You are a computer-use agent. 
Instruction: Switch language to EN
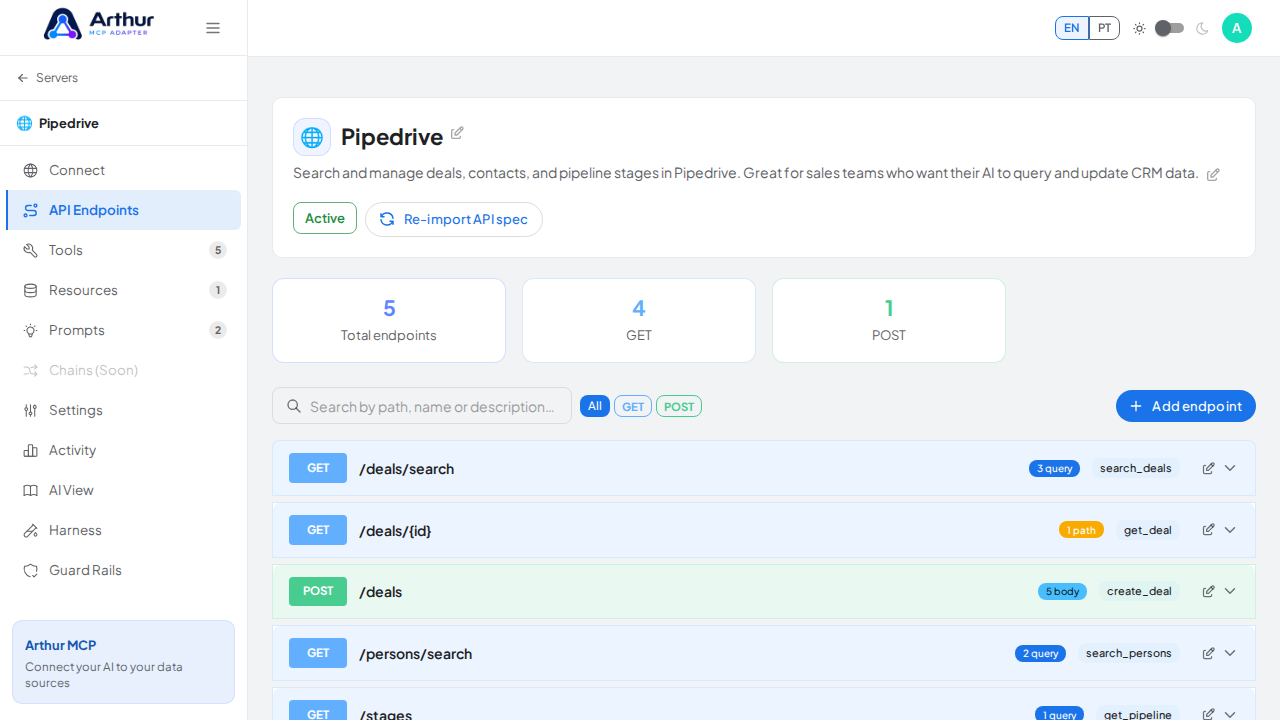(x=1072, y=28)
